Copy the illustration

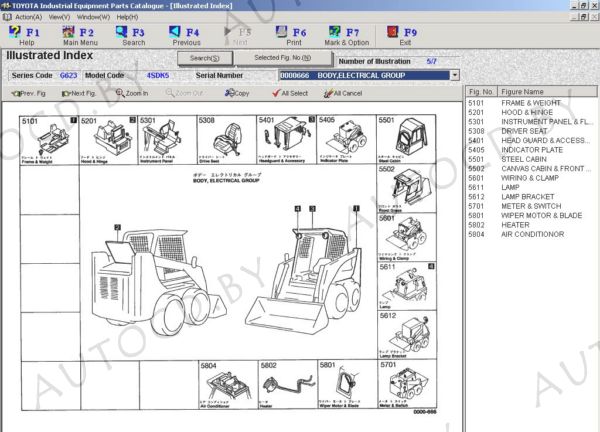(x=237, y=93)
